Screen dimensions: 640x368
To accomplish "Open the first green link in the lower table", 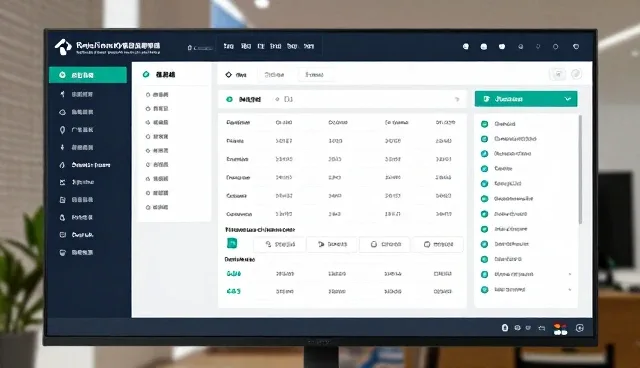I will (x=233, y=273).
